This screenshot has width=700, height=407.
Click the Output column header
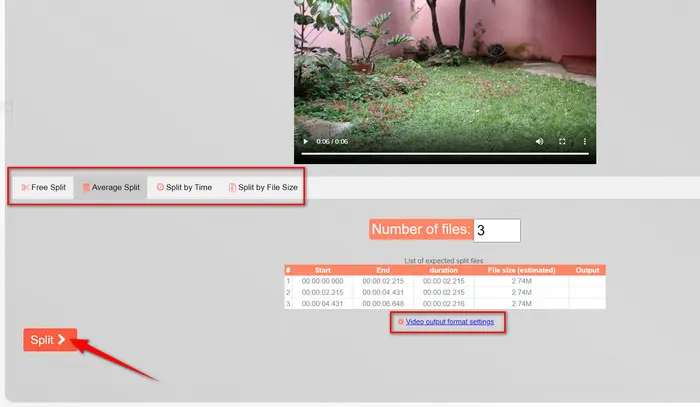(x=587, y=270)
